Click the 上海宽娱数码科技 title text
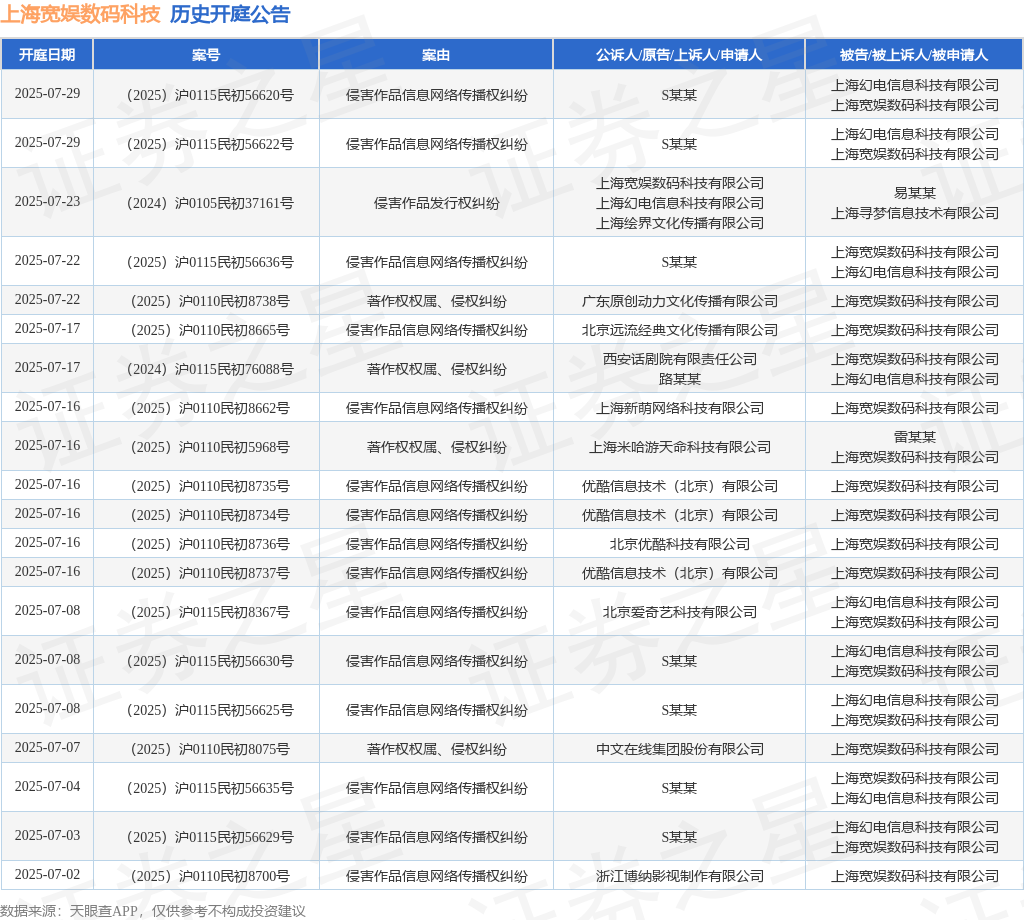Viewport: 1024px width, 920px height. tap(80, 14)
